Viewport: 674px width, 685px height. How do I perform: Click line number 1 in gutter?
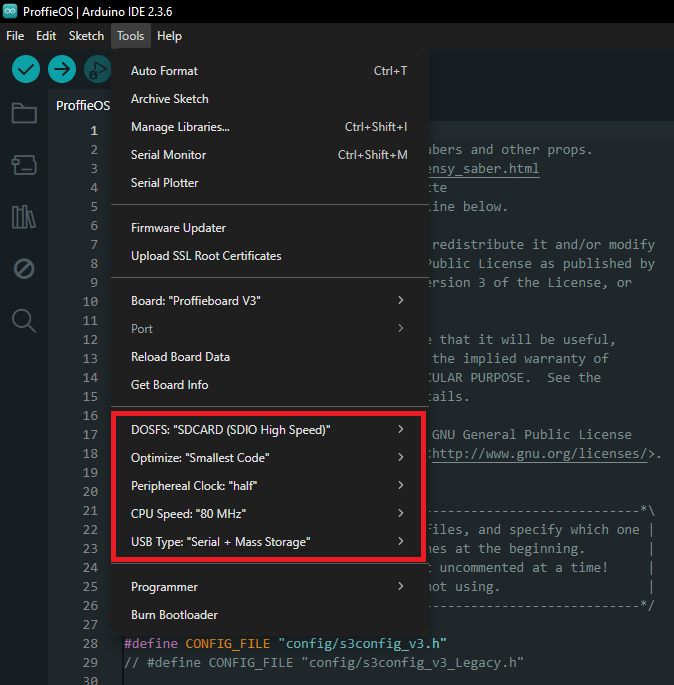coord(93,130)
